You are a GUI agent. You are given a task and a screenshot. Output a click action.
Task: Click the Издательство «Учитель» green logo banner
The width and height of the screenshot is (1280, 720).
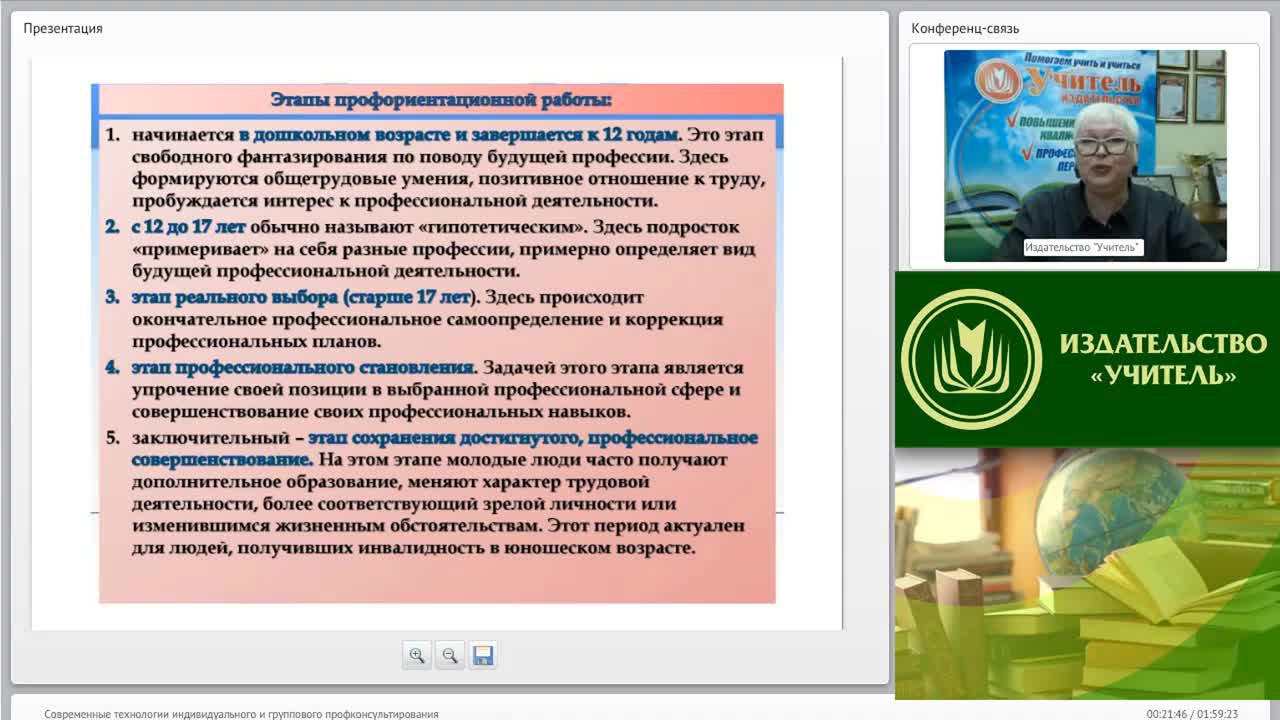click(1087, 359)
